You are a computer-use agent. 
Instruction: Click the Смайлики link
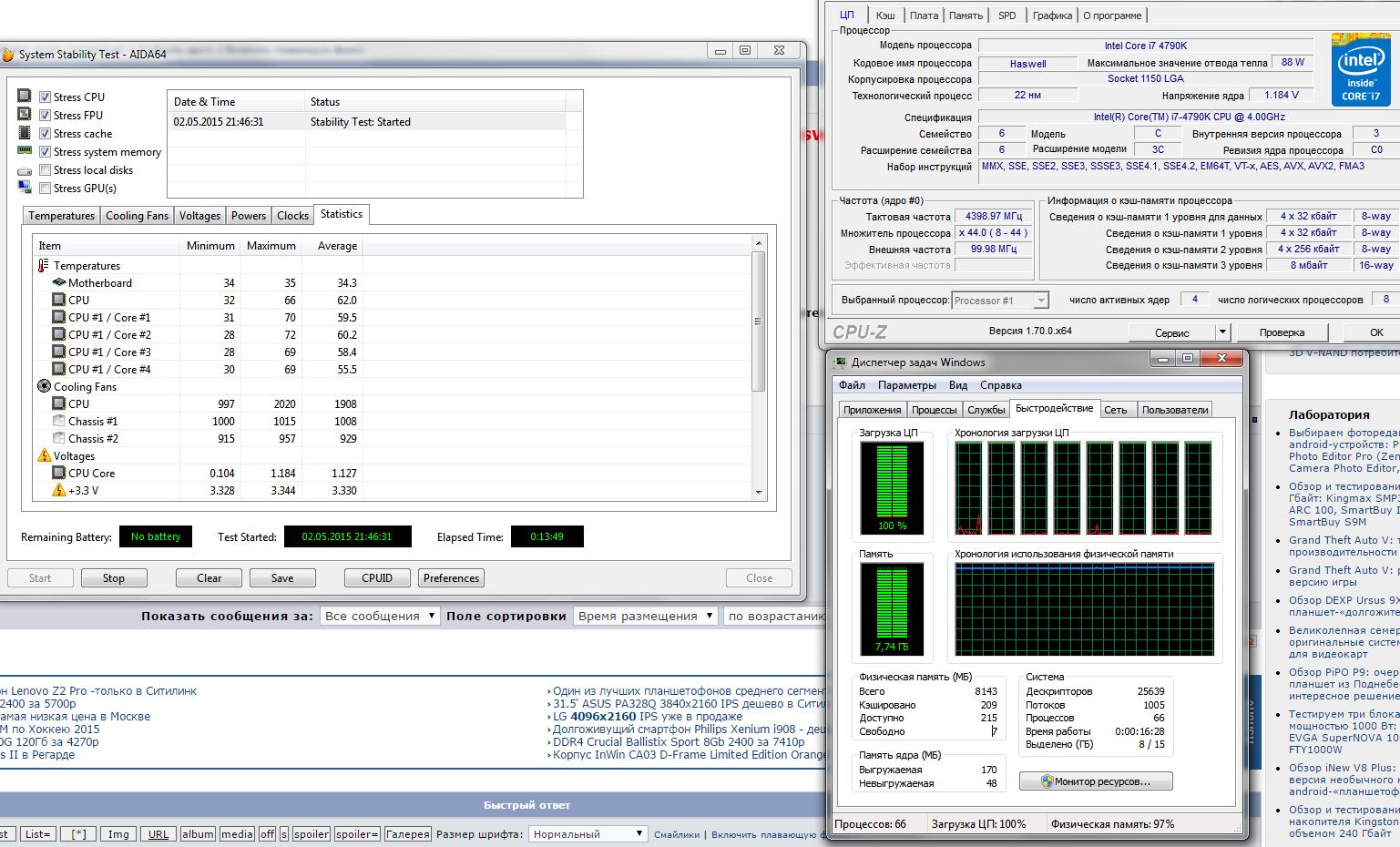coord(677,834)
